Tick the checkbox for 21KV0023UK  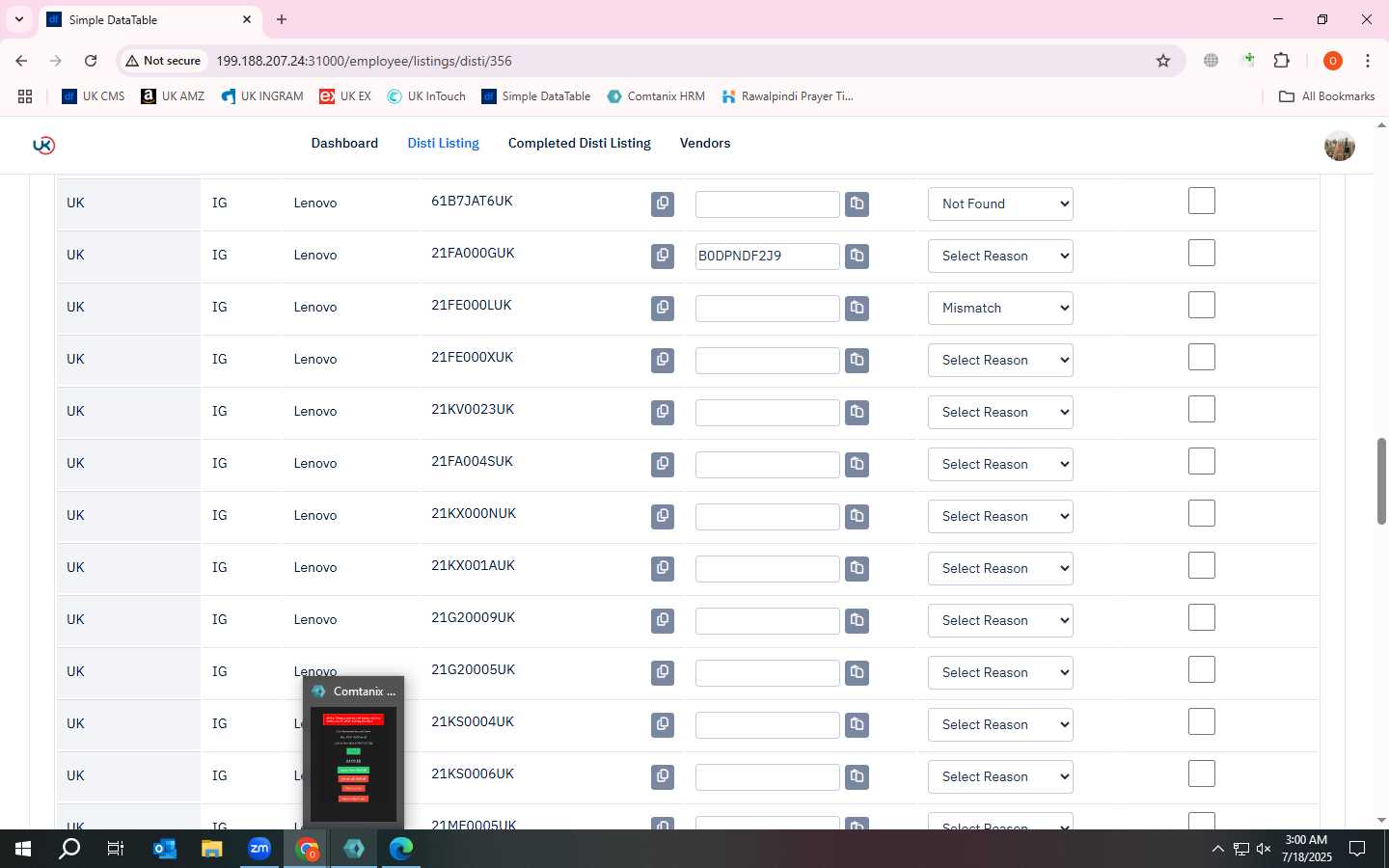click(x=1202, y=409)
